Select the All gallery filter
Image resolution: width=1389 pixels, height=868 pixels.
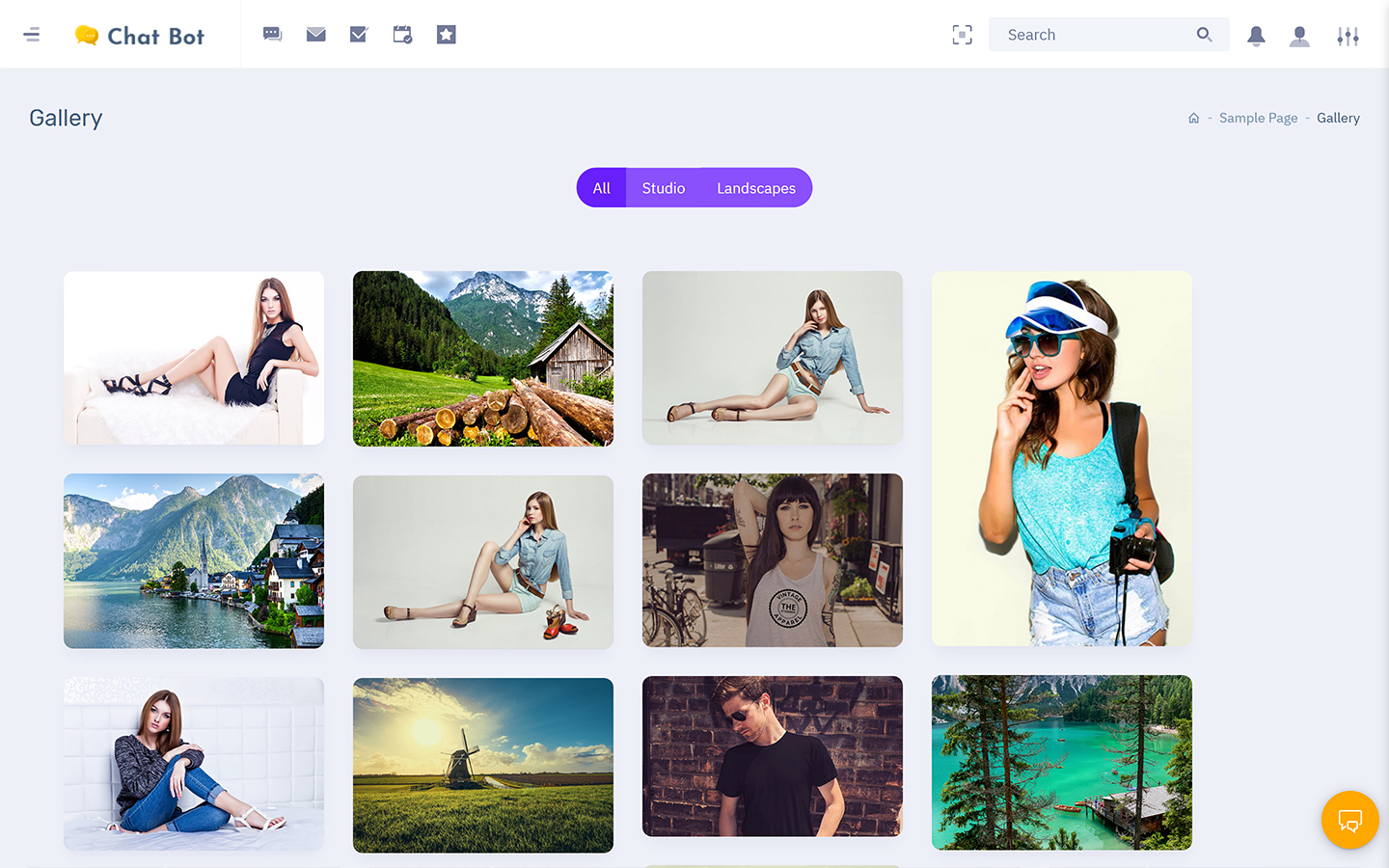point(601,188)
